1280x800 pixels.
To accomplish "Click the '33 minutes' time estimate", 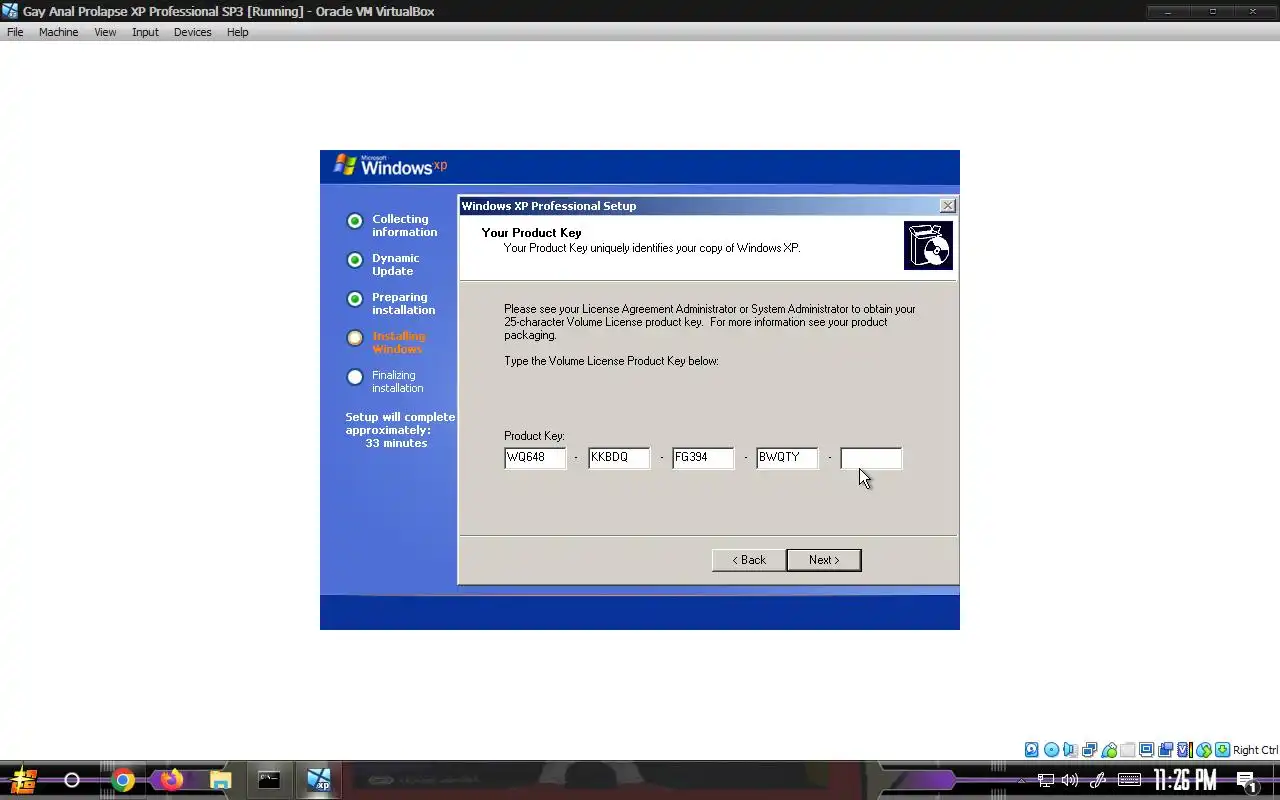I will [x=396, y=443].
